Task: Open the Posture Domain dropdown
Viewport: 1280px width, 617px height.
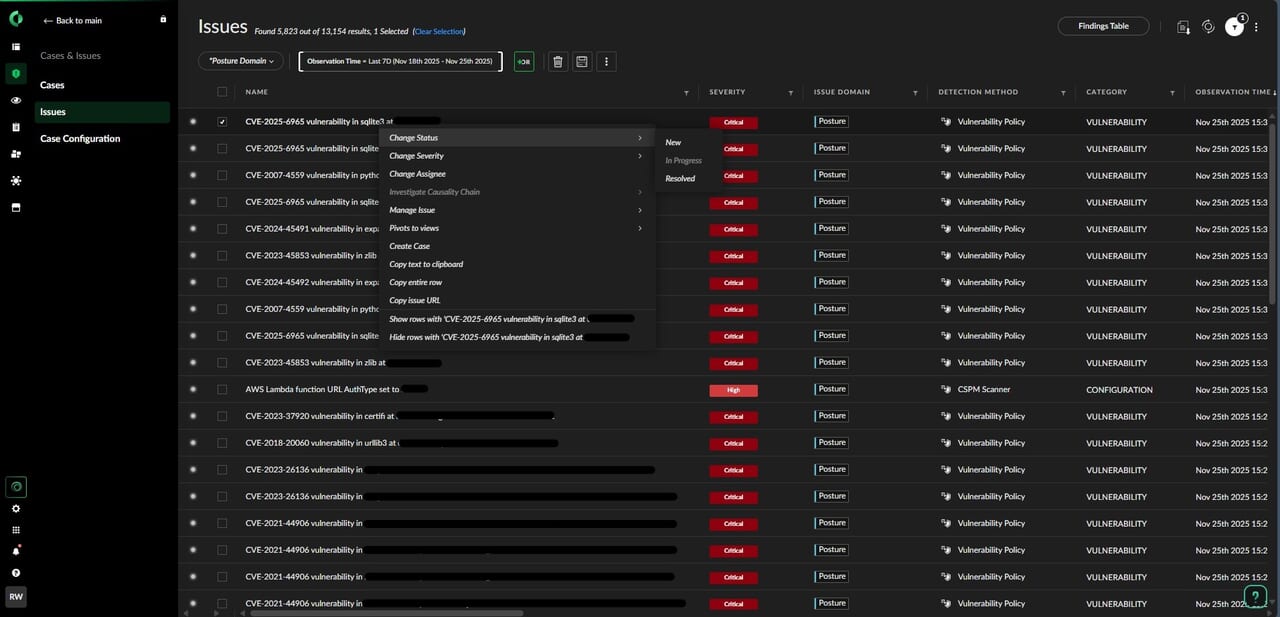Action: [241, 61]
